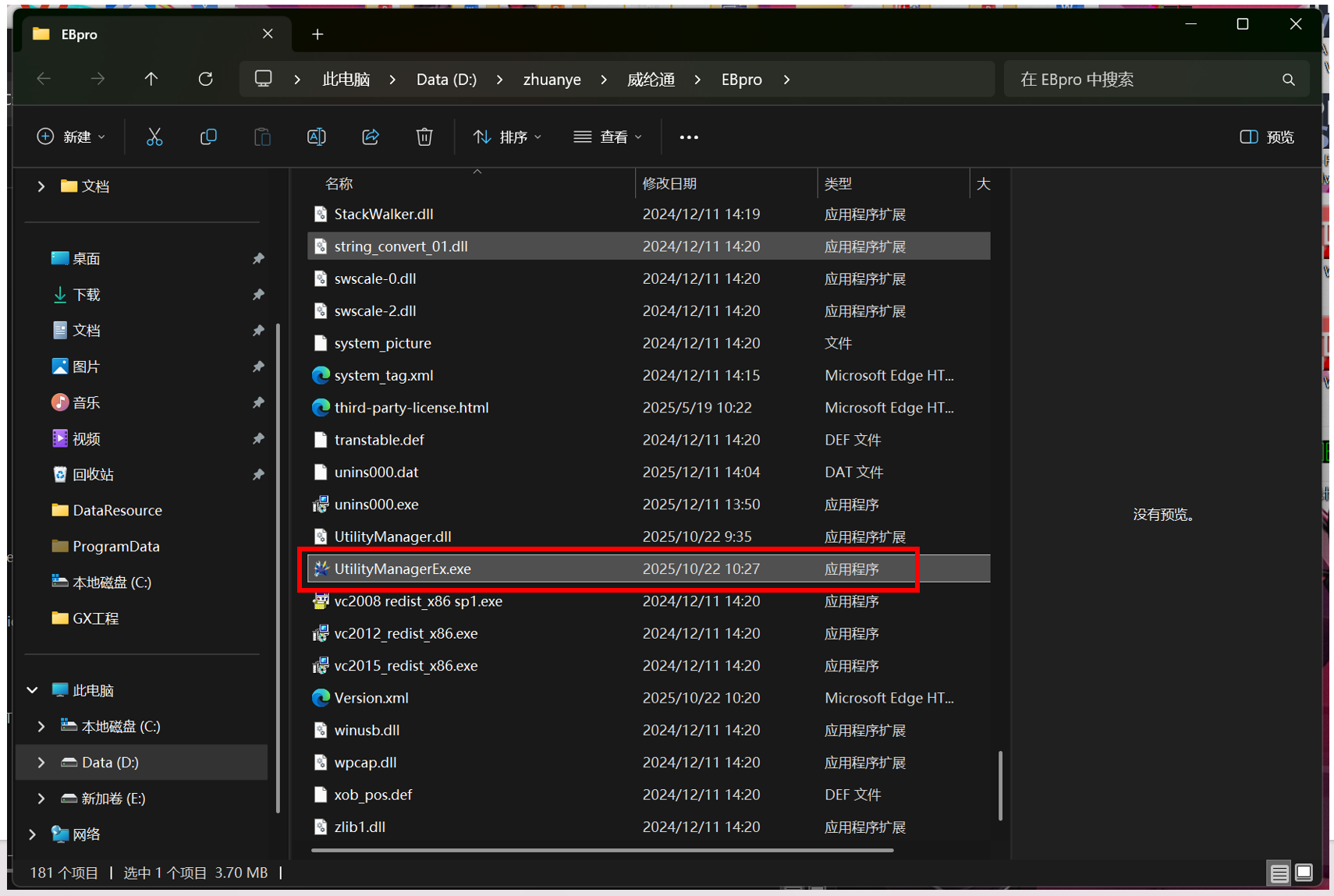The image size is (1334, 896).
Task: Click the Share icon in toolbar
Action: click(x=371, y=137)
